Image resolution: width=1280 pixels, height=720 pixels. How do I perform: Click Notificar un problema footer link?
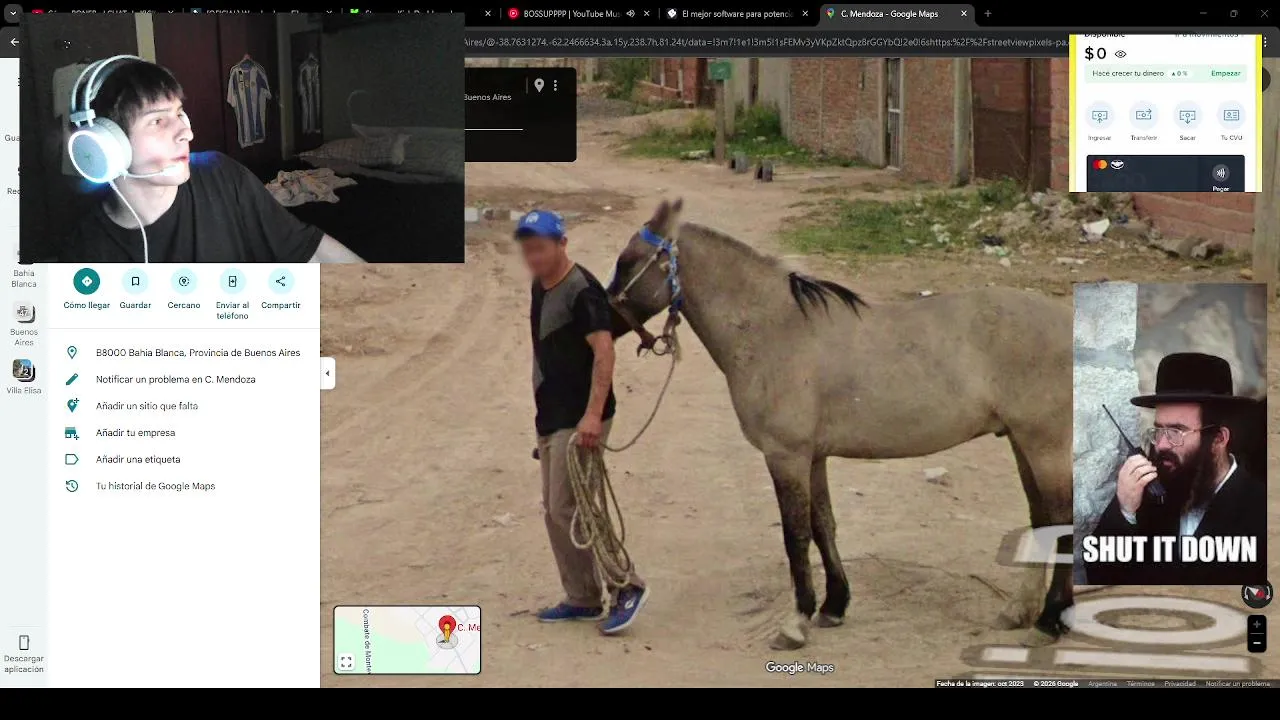coord(1238,684)
